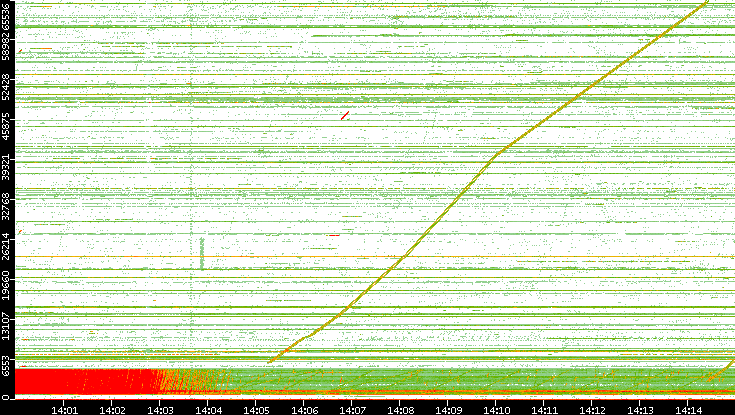Select the 32768 y-axis label
The height and width of the screenshot is (415, 735).
(7, 207)
